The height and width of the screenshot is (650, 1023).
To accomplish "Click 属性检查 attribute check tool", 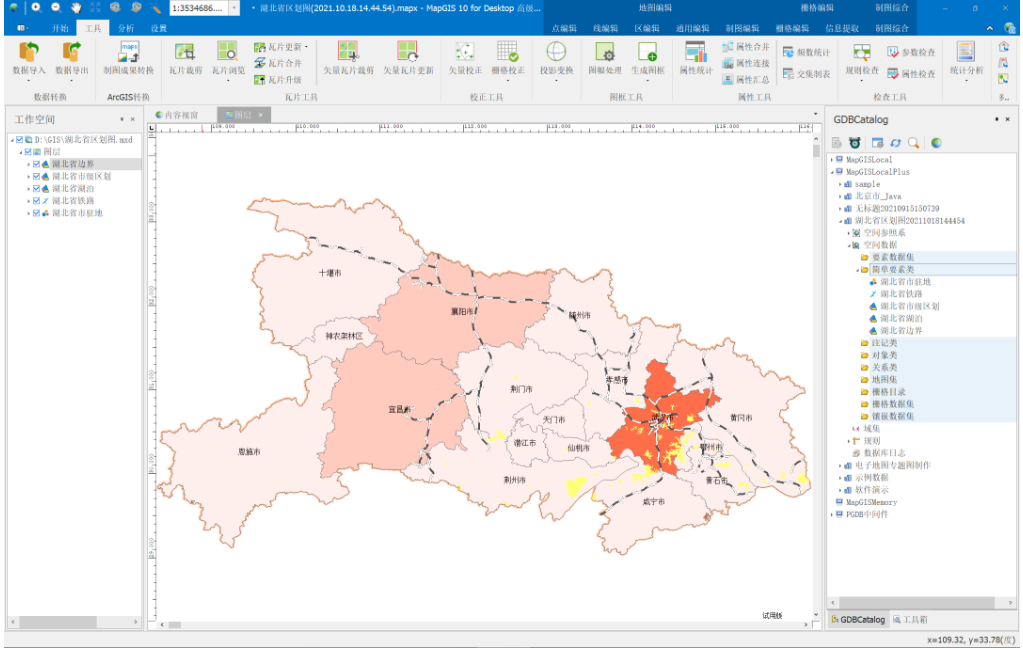I will 911,74.
